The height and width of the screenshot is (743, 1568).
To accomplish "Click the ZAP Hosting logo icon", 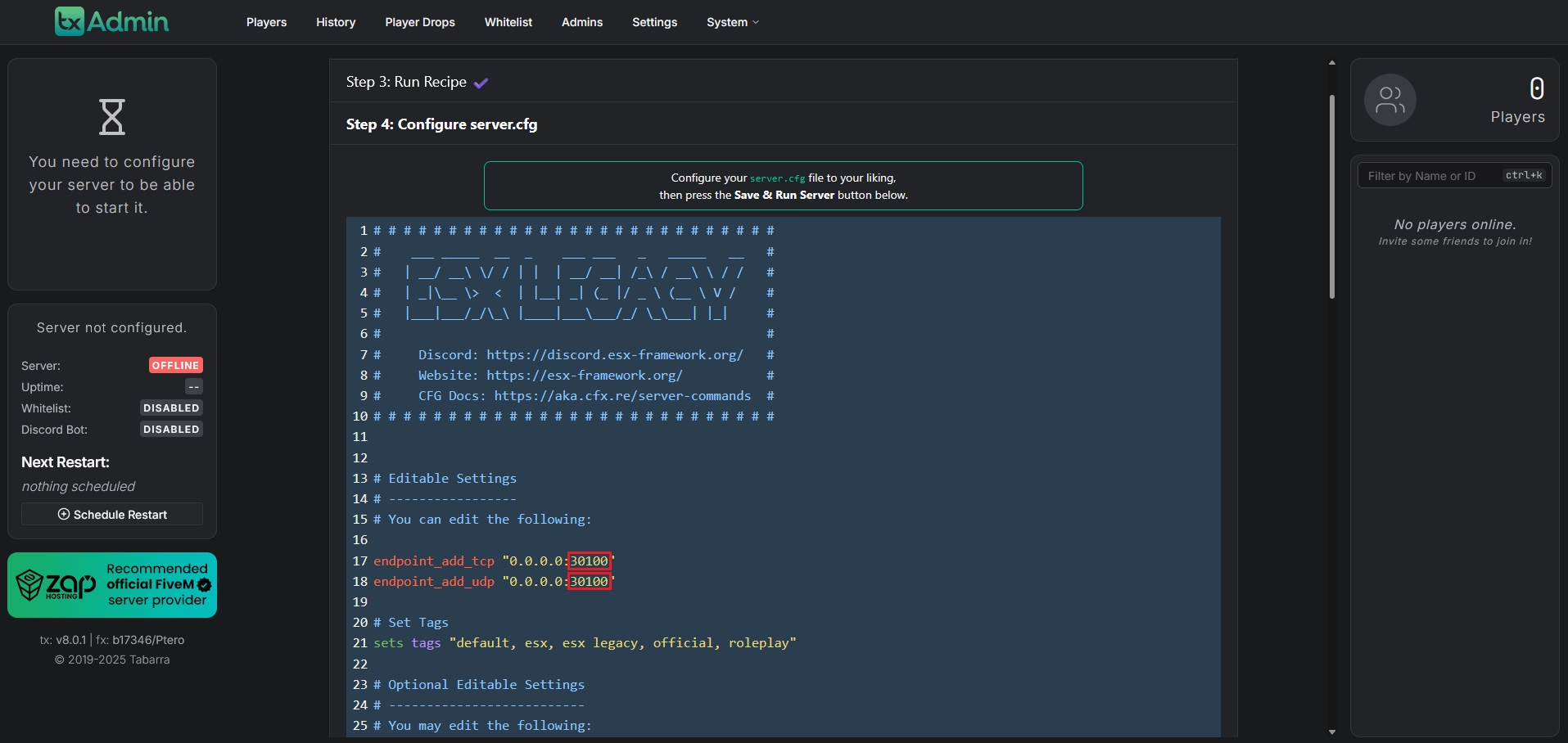I will pos(29,585).
